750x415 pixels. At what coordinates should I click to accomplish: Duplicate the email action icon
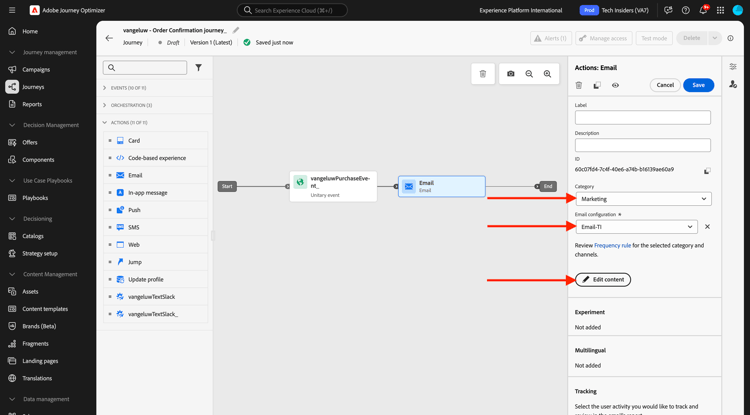tap(597, 85)
